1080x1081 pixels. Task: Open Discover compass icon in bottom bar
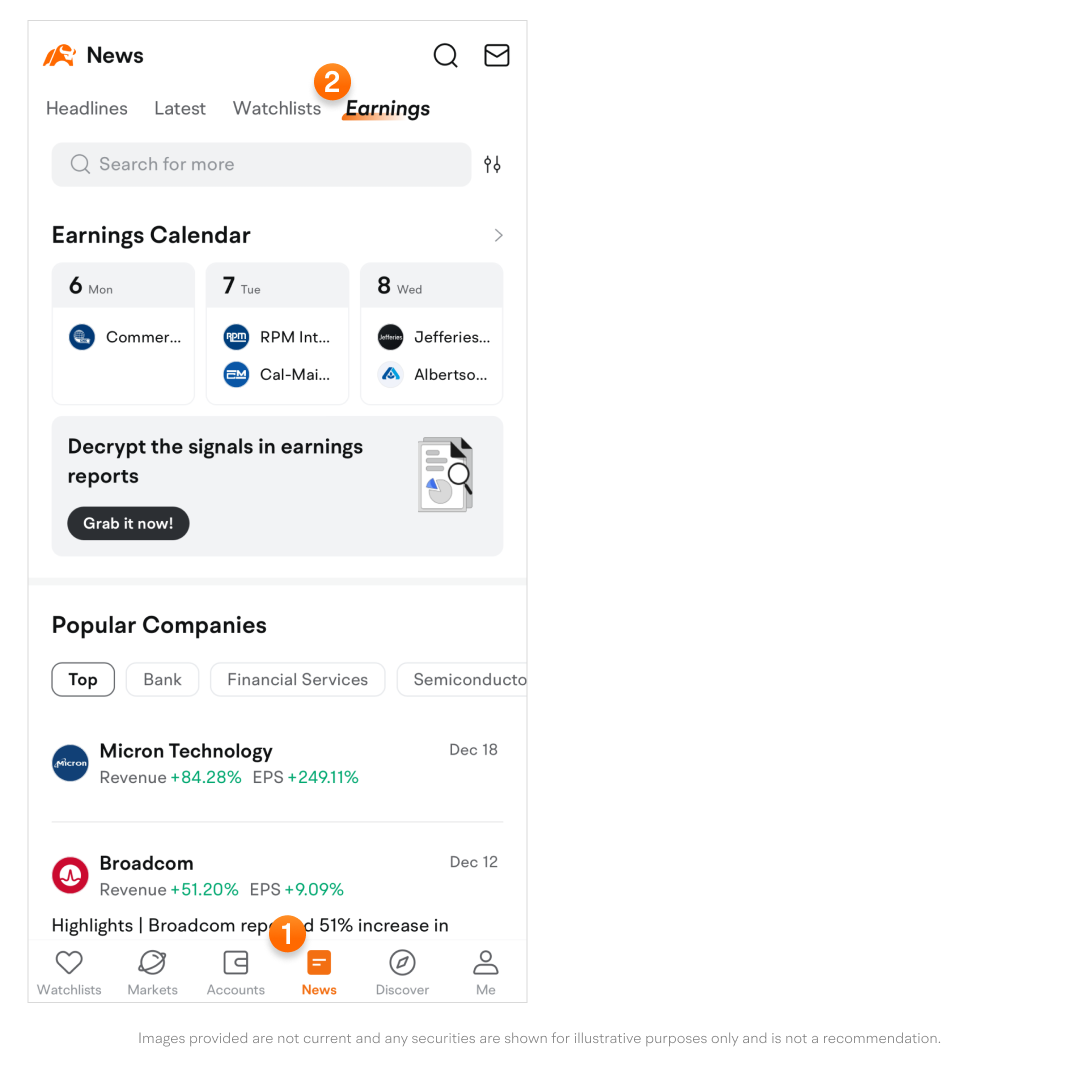(402, 963)
